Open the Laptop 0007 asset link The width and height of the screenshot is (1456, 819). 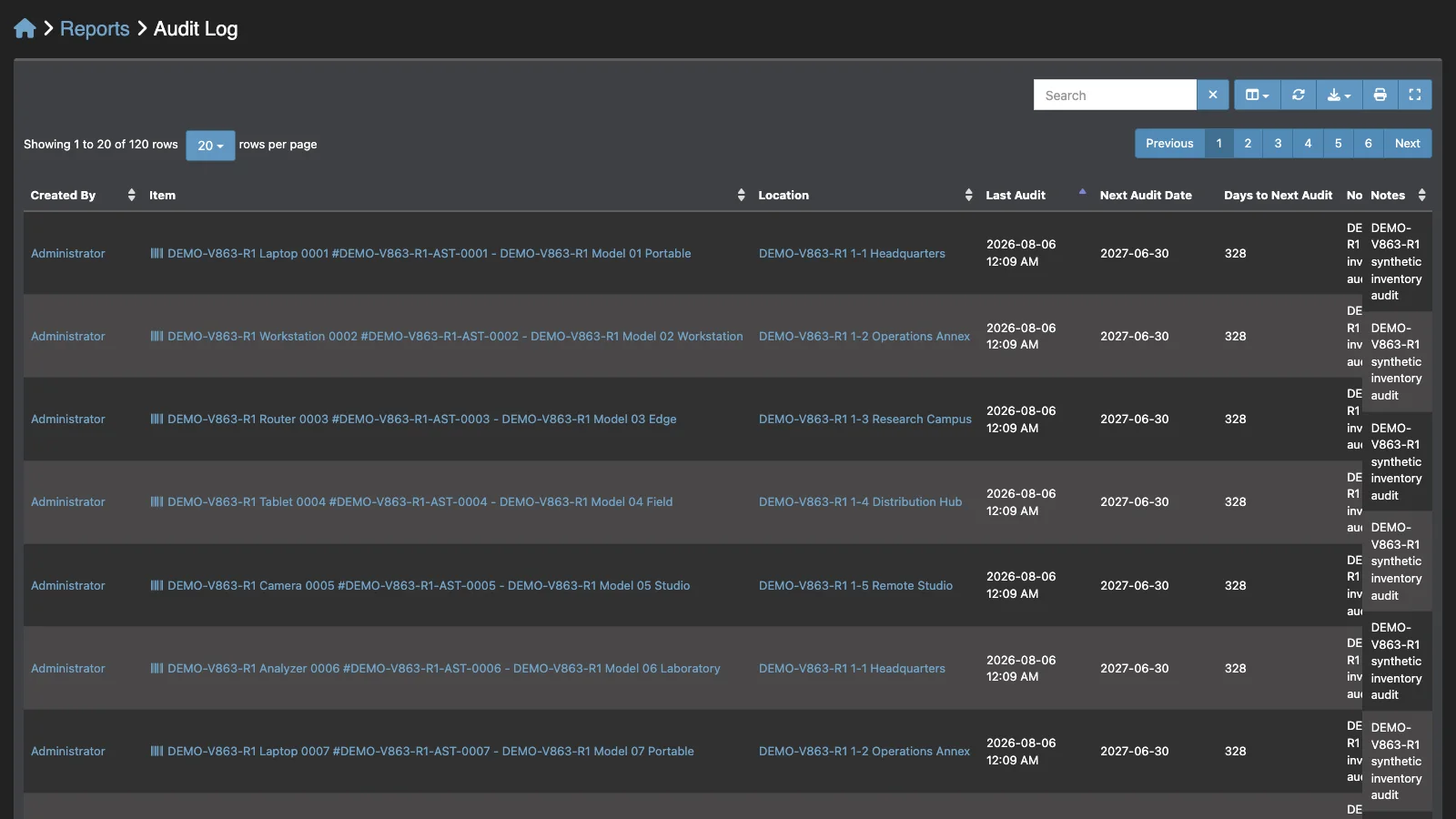430,751
